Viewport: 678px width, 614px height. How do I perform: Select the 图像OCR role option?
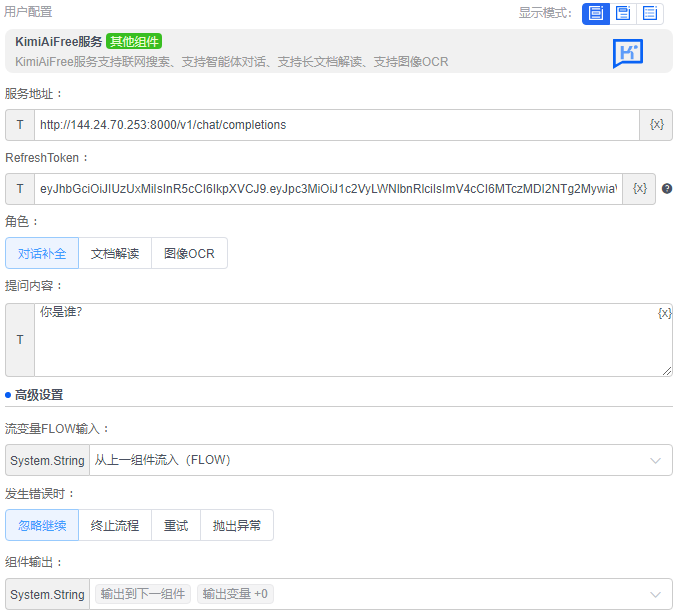[x=189, y=254]
